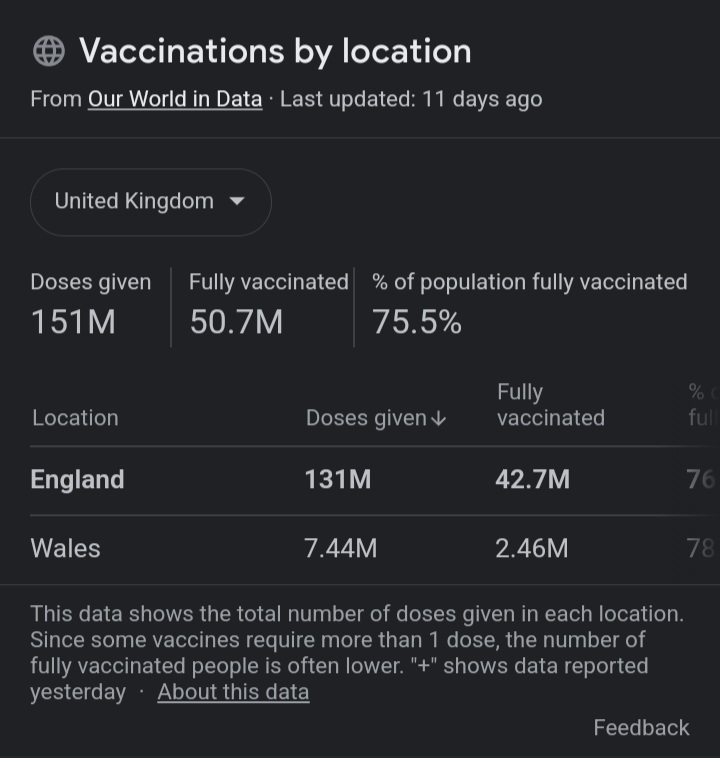720x758 pixels.
Task: Click the dropdown caret beside United Kingdom
Action: [237, 201]
